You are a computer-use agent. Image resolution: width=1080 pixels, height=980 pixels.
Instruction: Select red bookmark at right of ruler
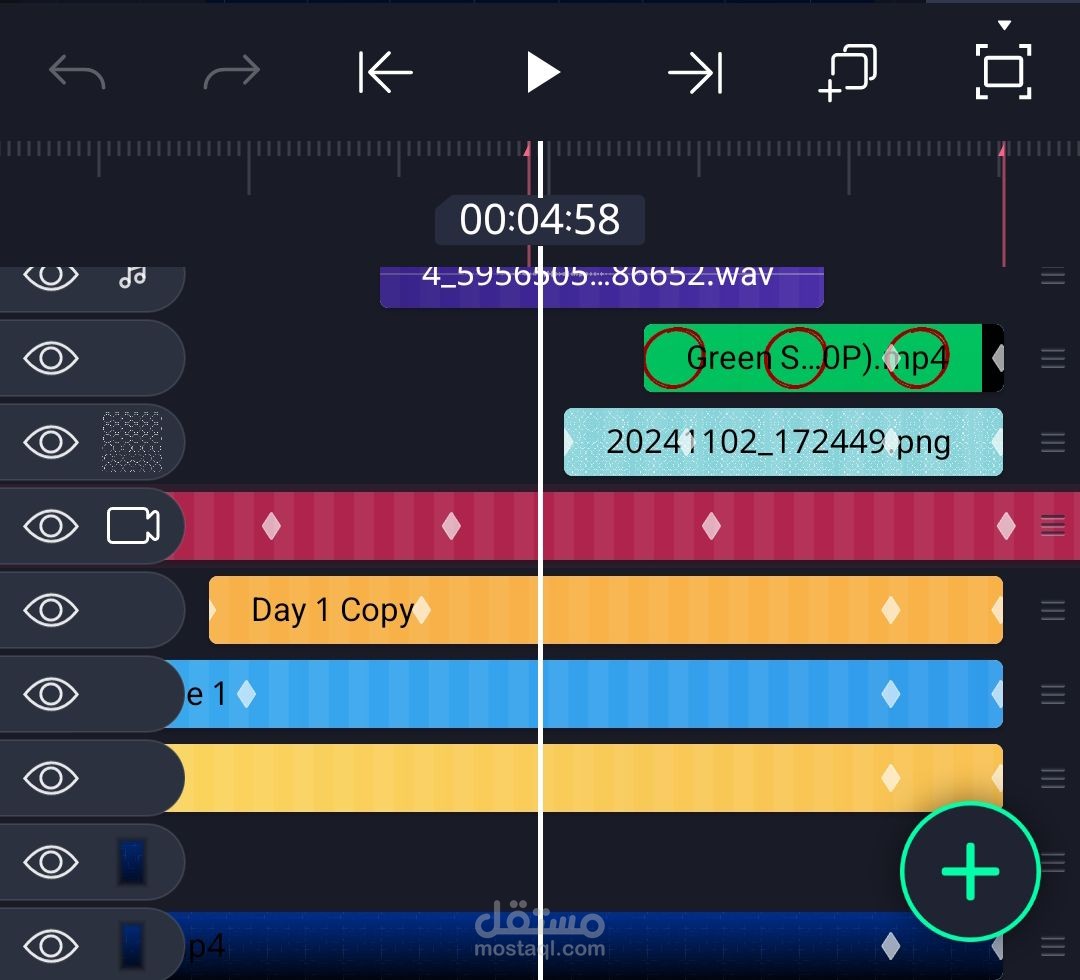point(1004,203)
